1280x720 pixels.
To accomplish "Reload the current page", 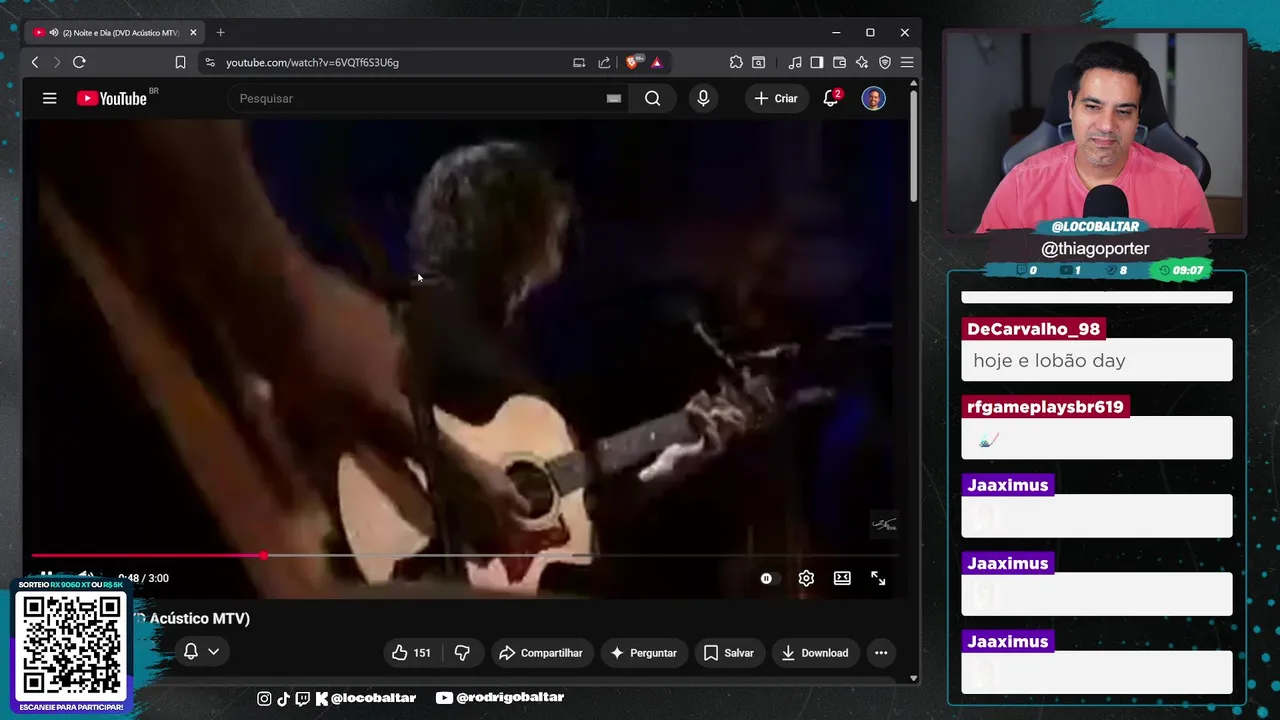I will tap(79, 62).
